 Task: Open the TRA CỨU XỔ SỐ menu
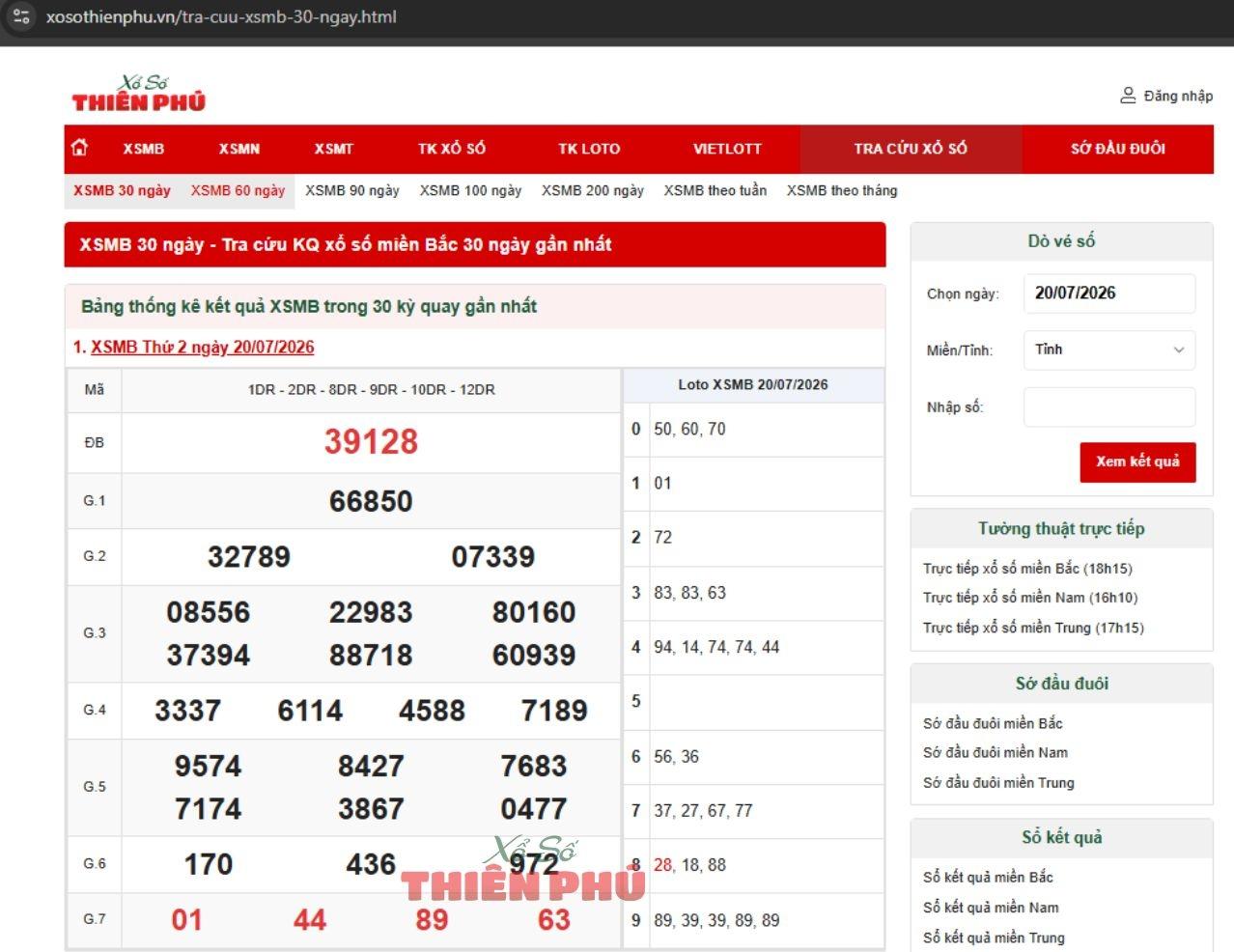click(911, 149)
